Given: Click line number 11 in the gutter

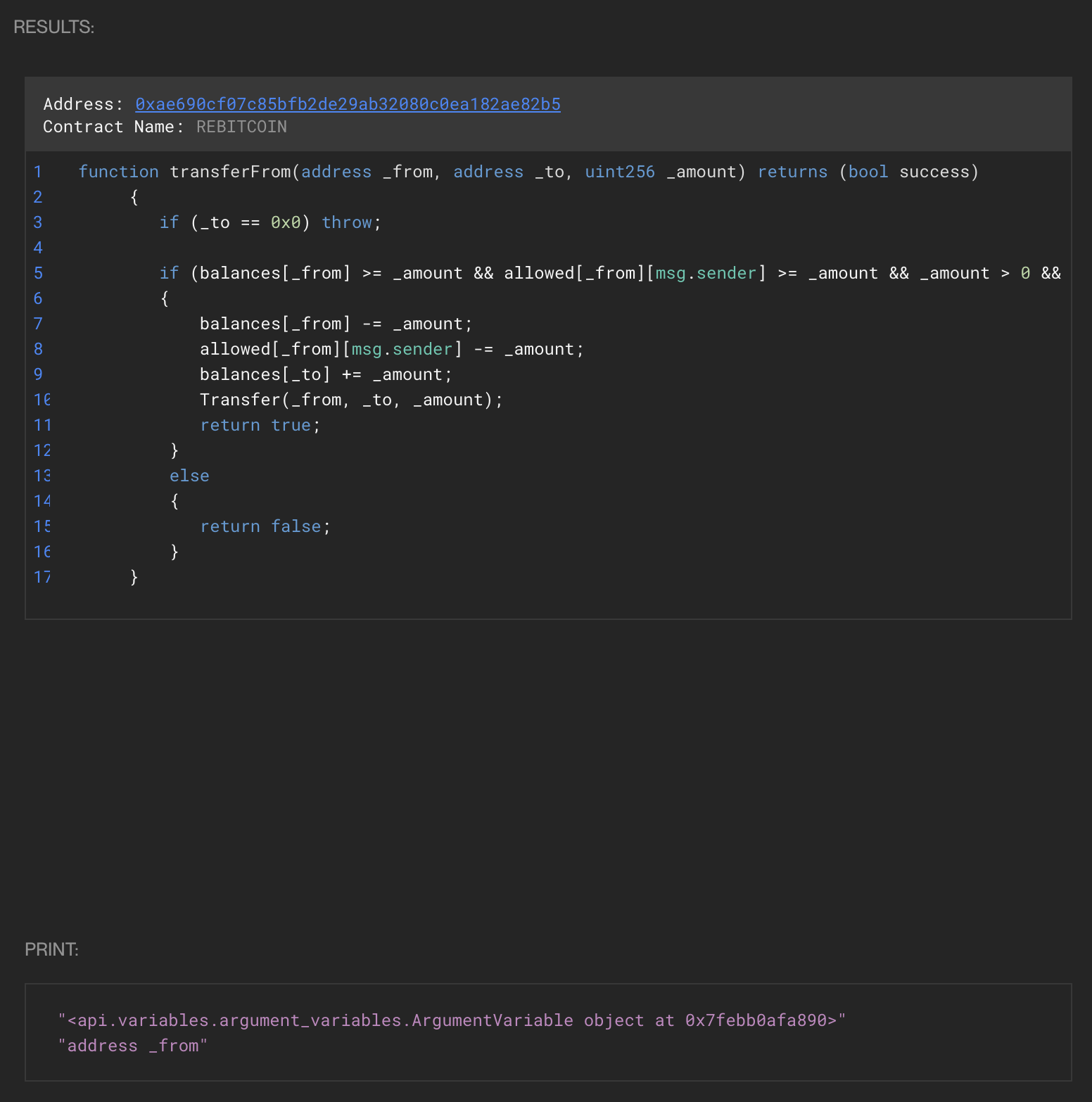Looking at the screenshot, I should click(x=42, y=425).
